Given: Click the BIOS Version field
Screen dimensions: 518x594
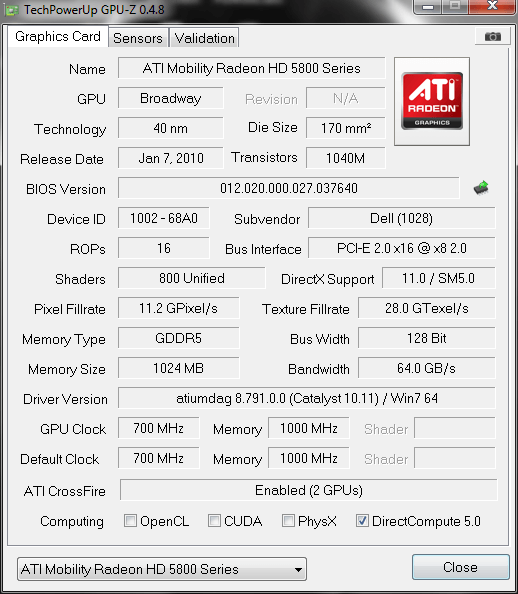Looking at the screenshot, I should (289, 188).
